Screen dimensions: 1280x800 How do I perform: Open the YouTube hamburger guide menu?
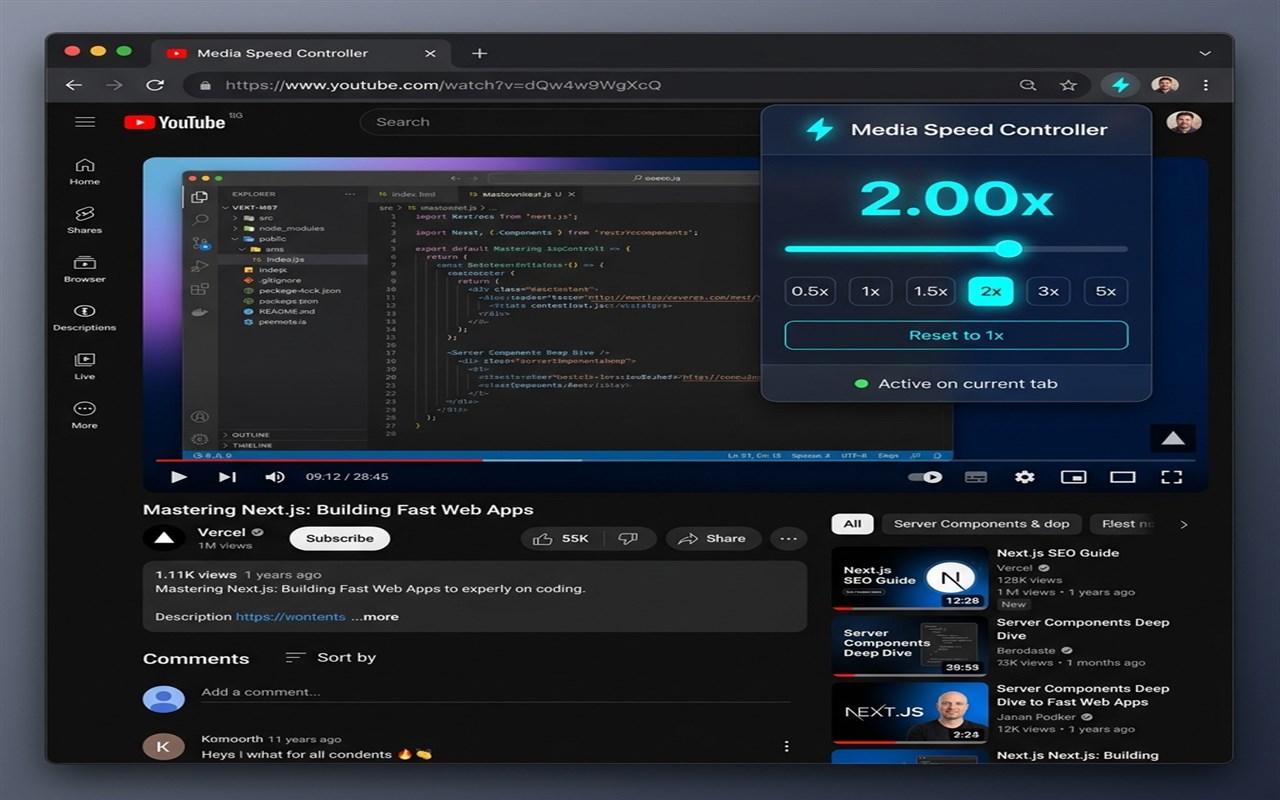tap(85, 122)
